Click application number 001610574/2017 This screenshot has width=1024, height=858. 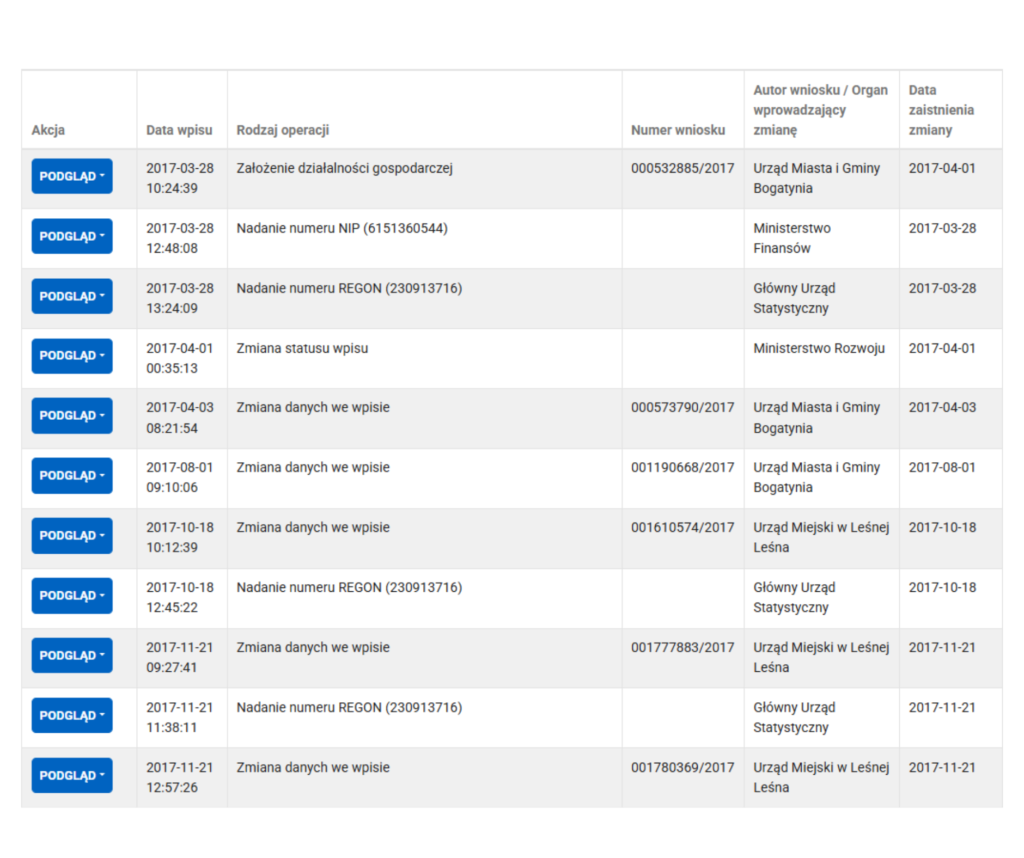[x=682, y=528]
